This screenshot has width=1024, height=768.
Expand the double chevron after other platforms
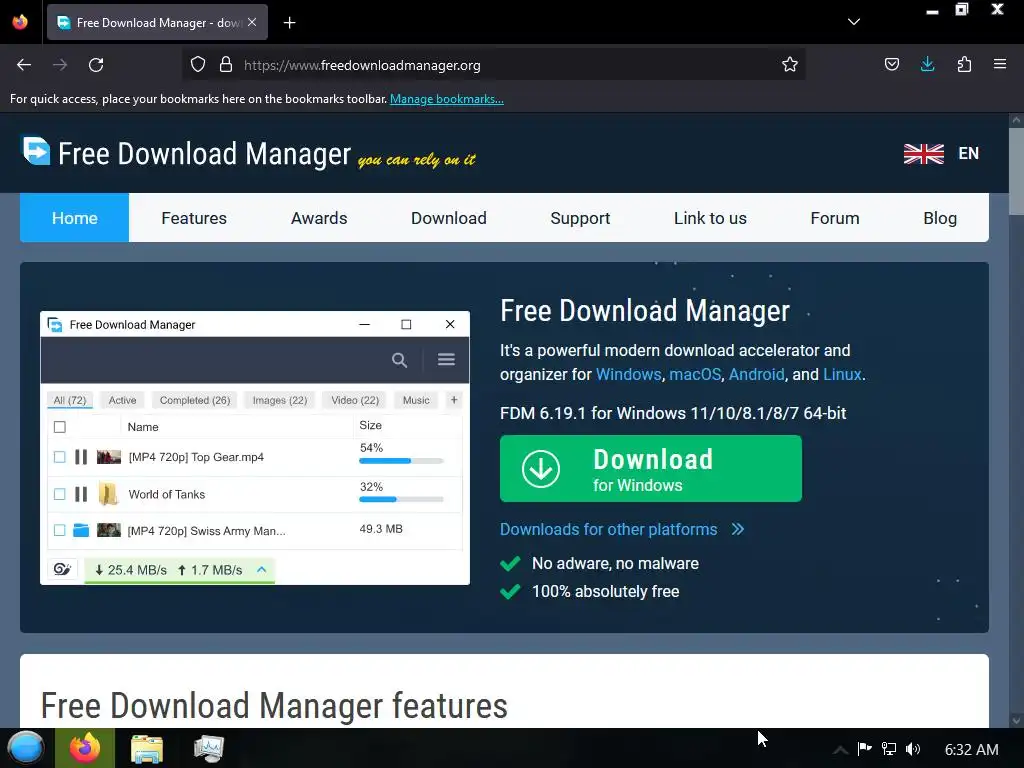coord(738,529)
